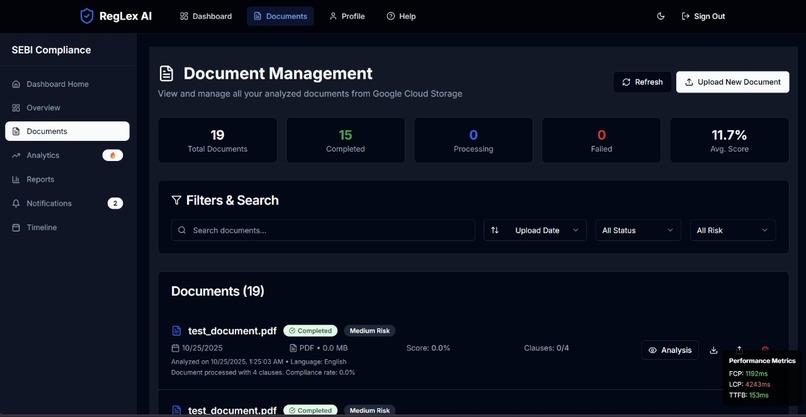Toggle dark mode moon icon
This screenshot has height=417, width=806.
click(x=661, y=16)
